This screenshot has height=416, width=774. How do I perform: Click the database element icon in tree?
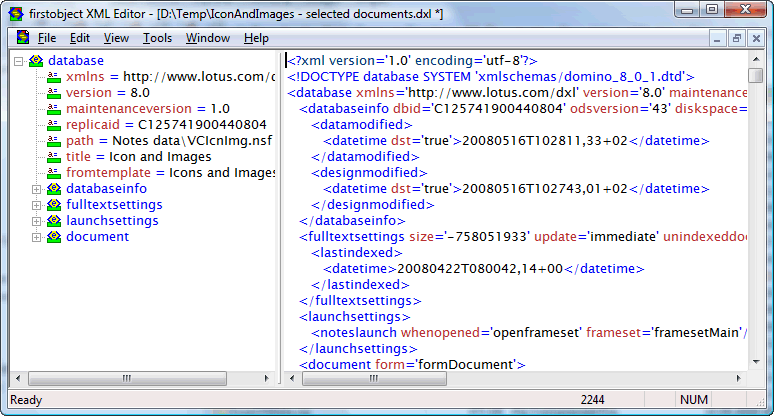pyautogui.click(x=36, y=61)
